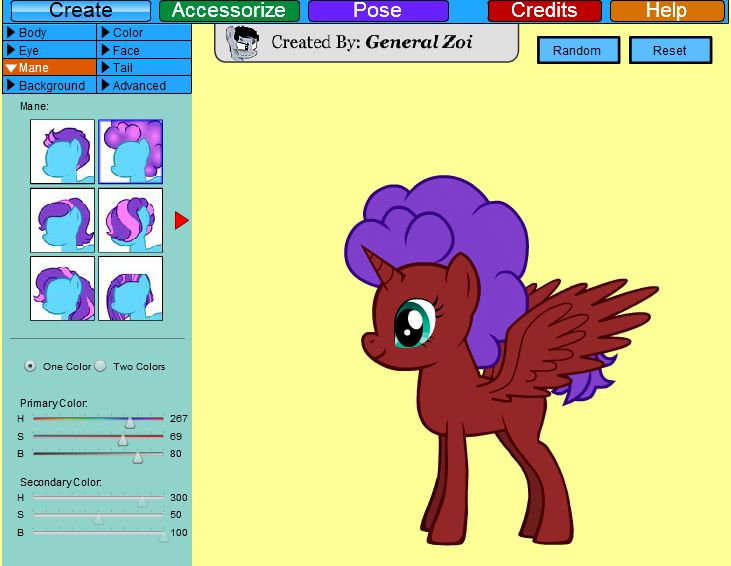The image size is (731, 566).
Task: Adjust the Primary Color hue slider
Action: [130, 421]
